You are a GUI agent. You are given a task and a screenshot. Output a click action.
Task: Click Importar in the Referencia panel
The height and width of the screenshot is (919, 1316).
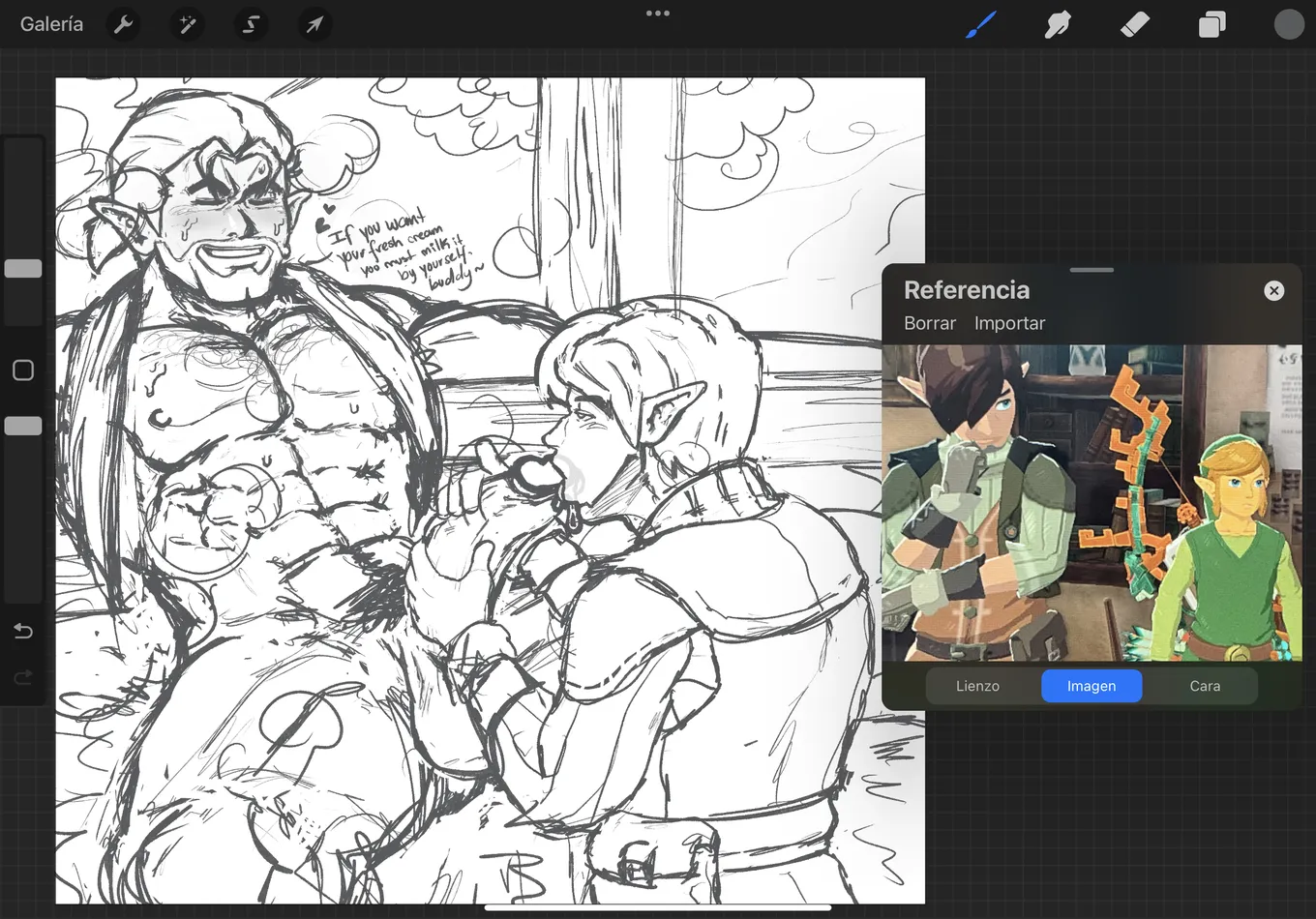pos(1009,323)
